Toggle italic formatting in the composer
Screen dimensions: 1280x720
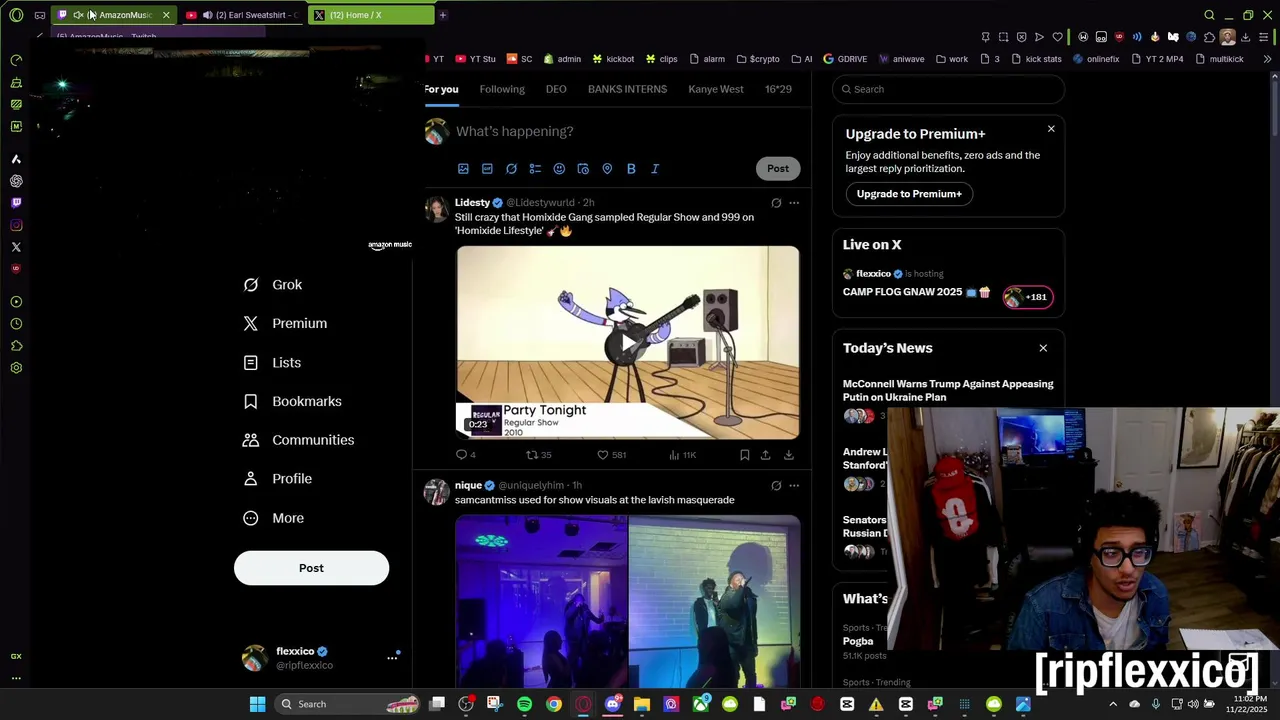point(655,169)
